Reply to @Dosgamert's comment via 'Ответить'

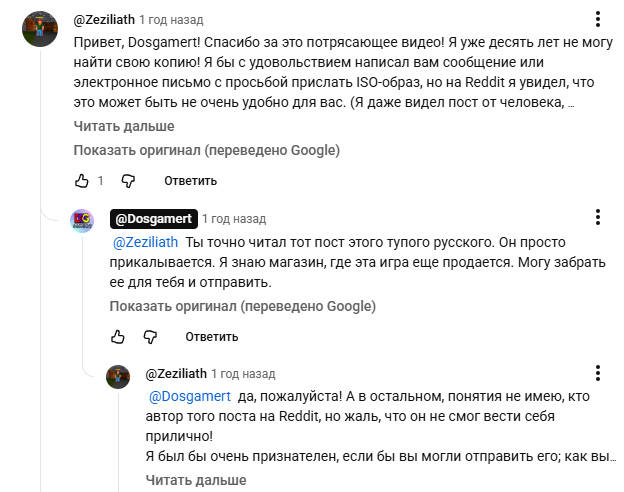[x=212, y=336]
